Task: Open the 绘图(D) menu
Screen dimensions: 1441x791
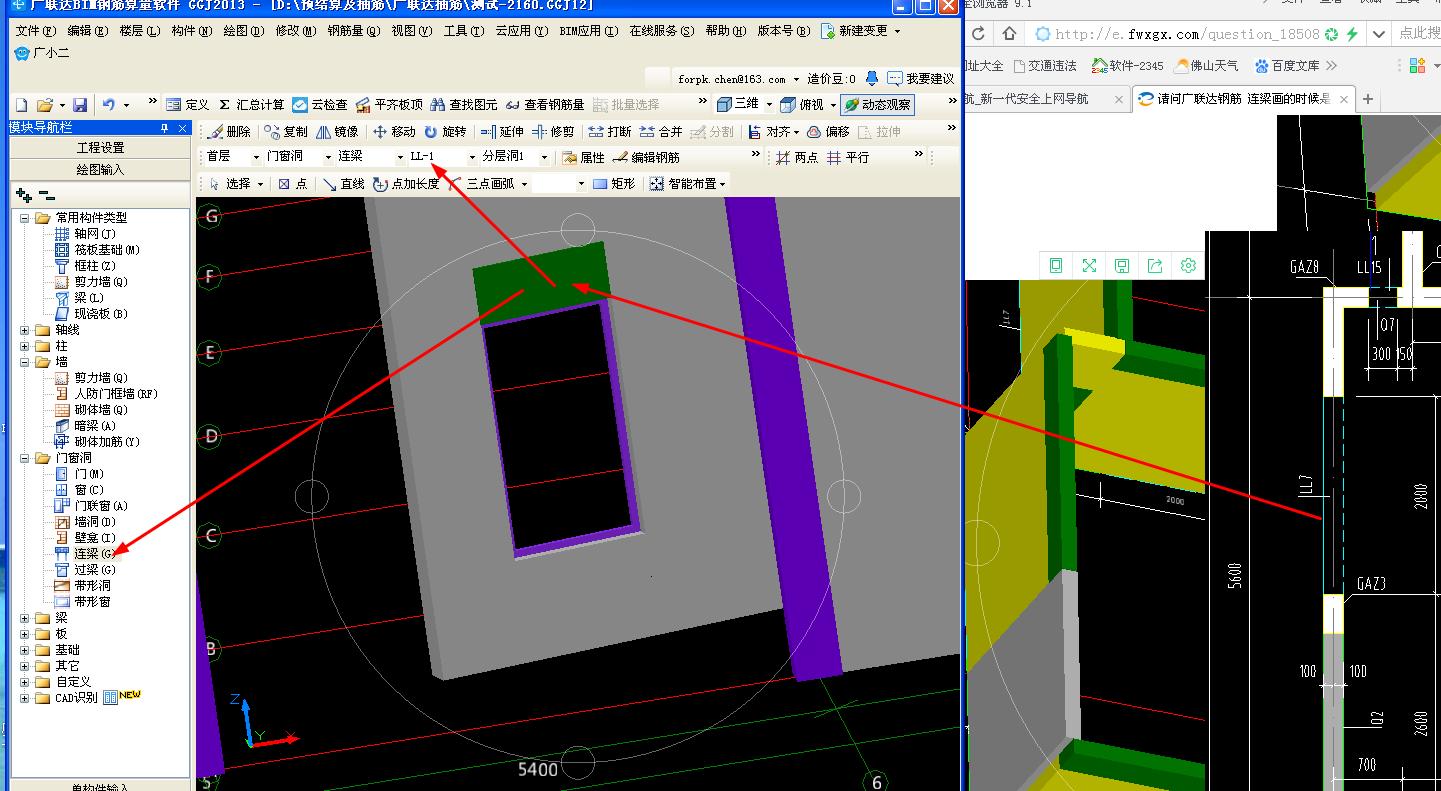Action: [x=244, y=31]
